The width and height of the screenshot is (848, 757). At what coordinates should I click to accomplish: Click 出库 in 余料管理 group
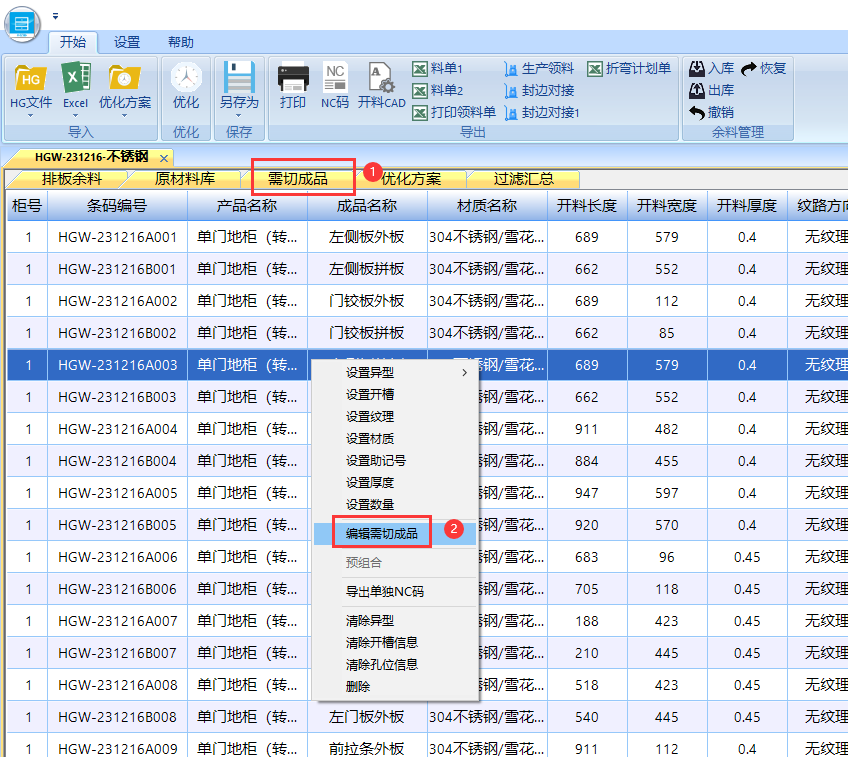click(711, 90)
